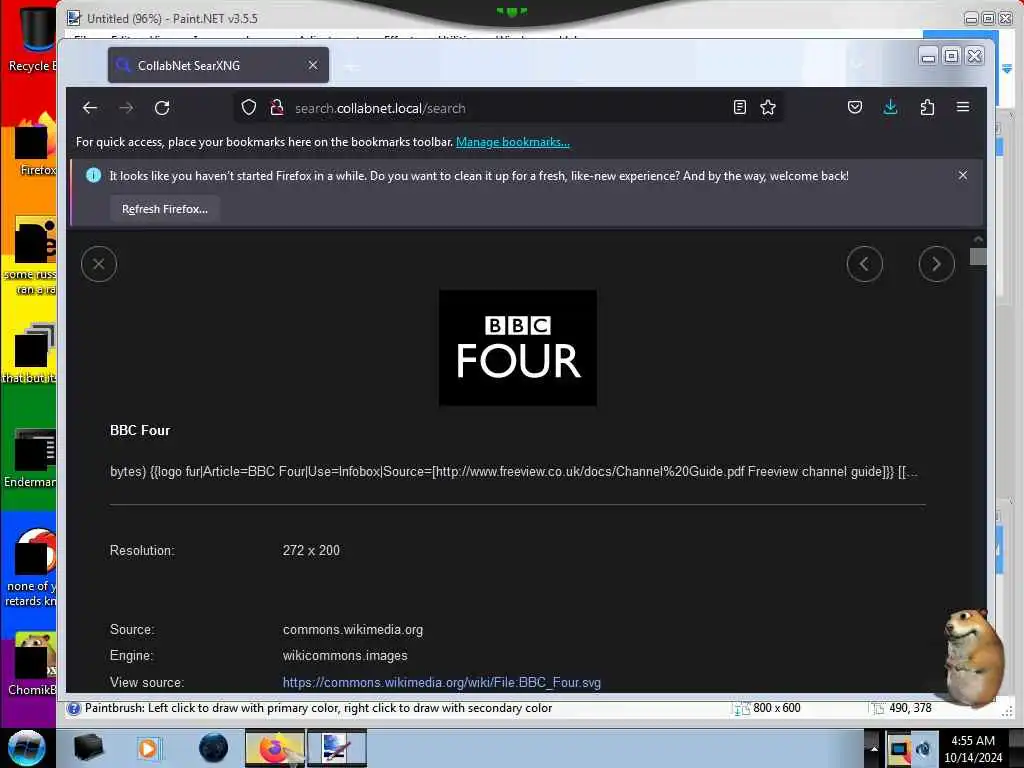1024x768 pixels.
Task: Switch to the CollabNet SearXNG tab
Action: click(218, 65)
